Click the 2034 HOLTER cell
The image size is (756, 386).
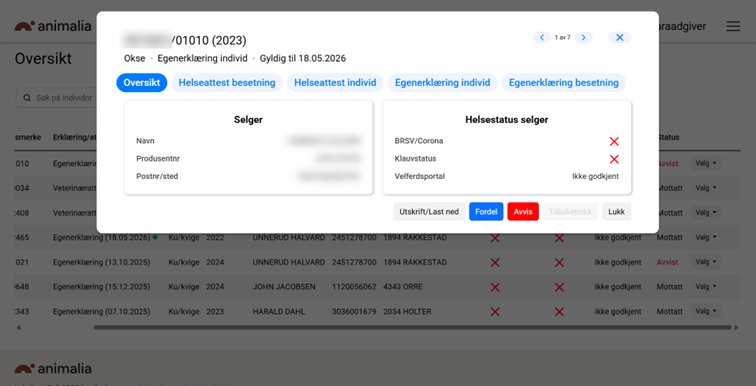tap(407, 311)
